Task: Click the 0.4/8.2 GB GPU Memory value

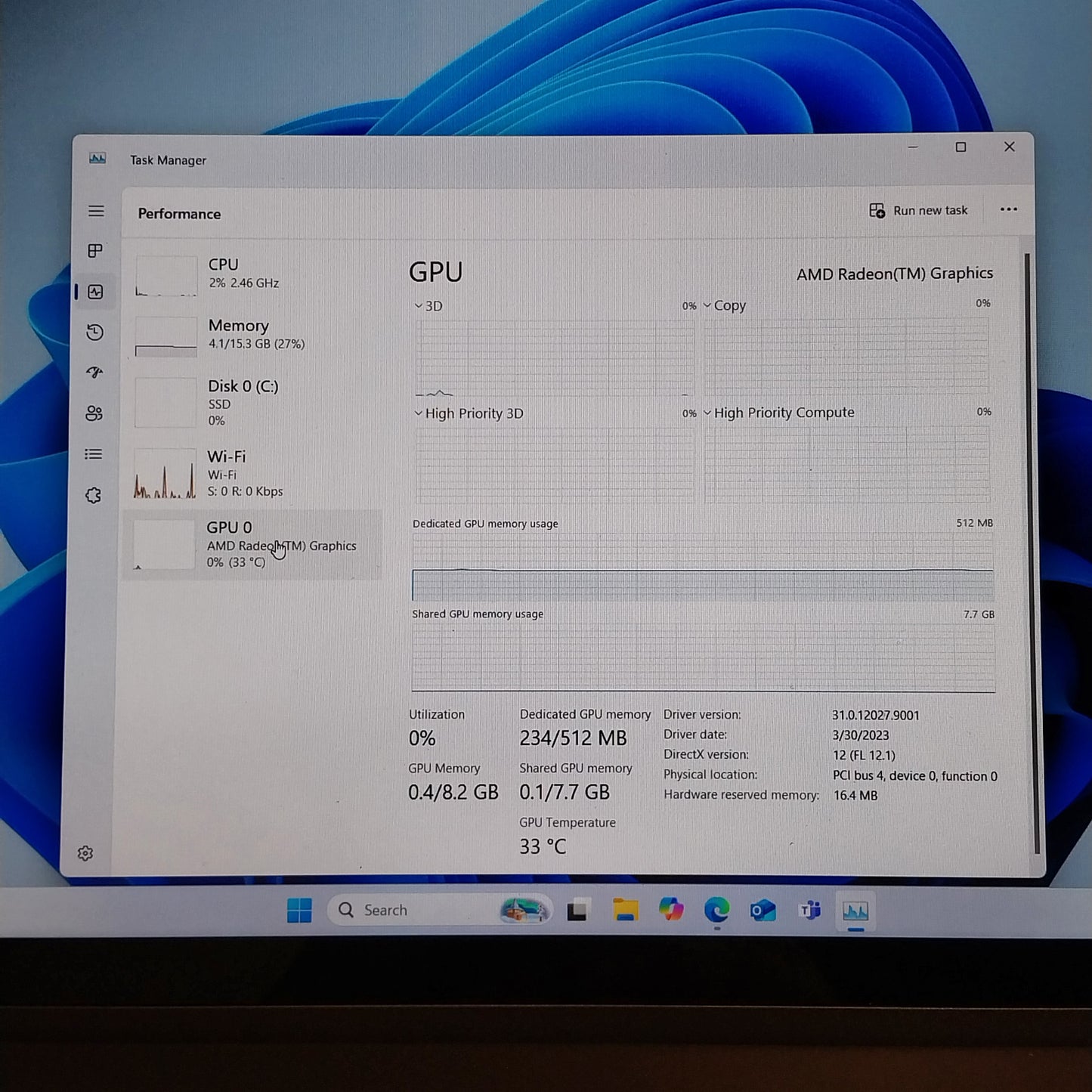Action: coord(453,792)
